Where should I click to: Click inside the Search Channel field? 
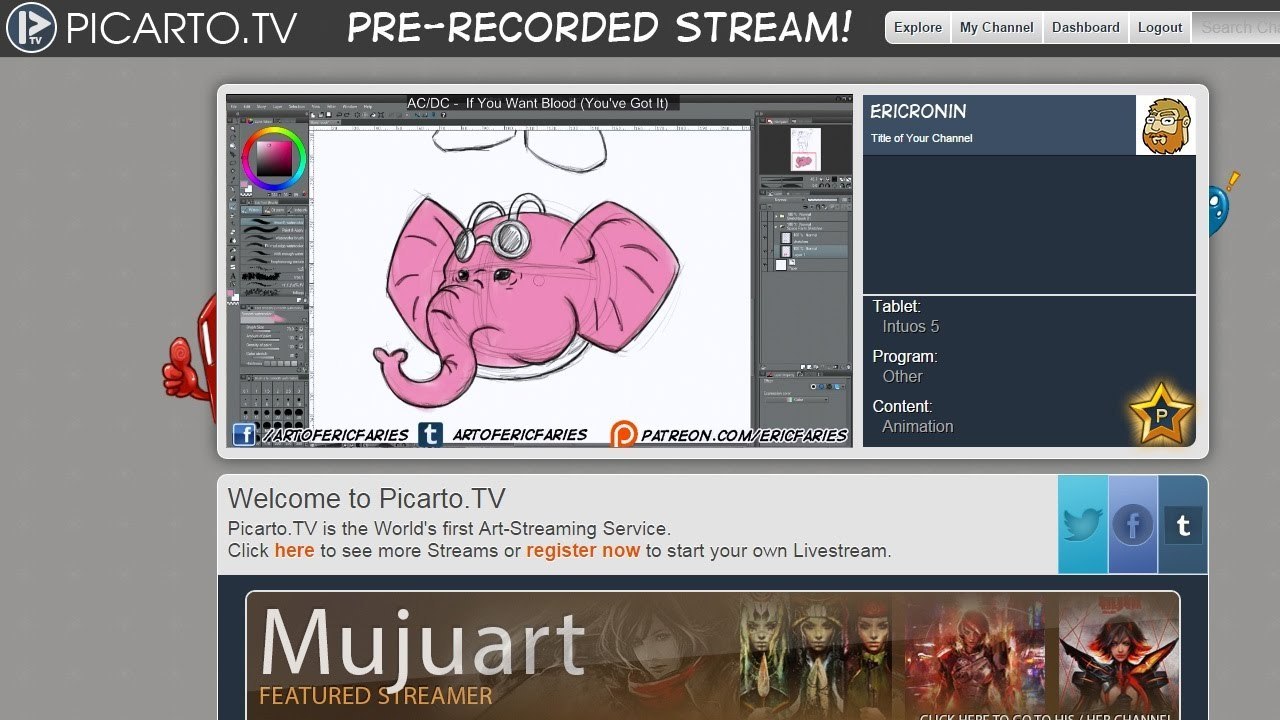pyautogui.click(x=1236, y=28)
